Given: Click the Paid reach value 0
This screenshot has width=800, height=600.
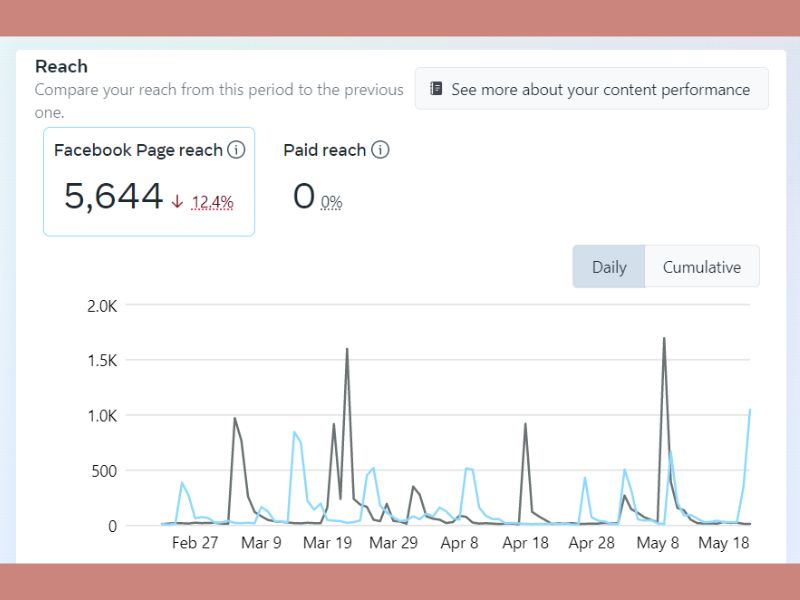Looking at the screenshot, I should click(304, 196).
